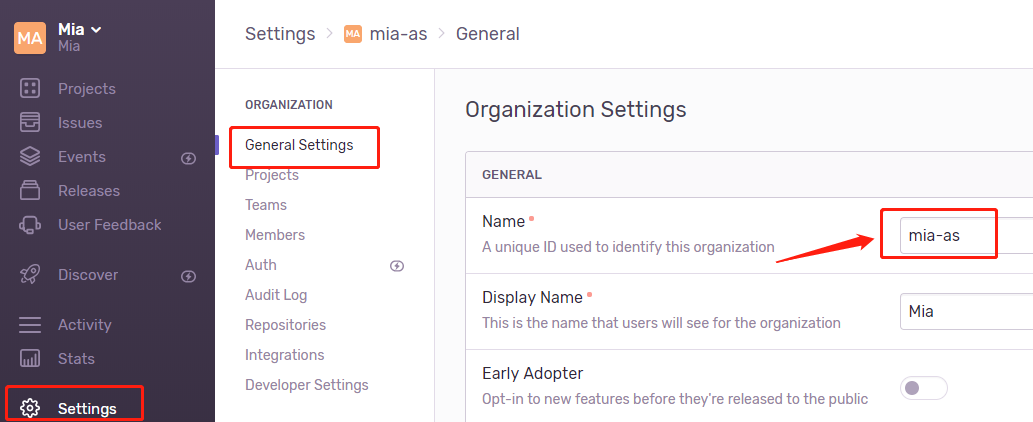Go to Members settings page
1033x422 pixels.
275,235
